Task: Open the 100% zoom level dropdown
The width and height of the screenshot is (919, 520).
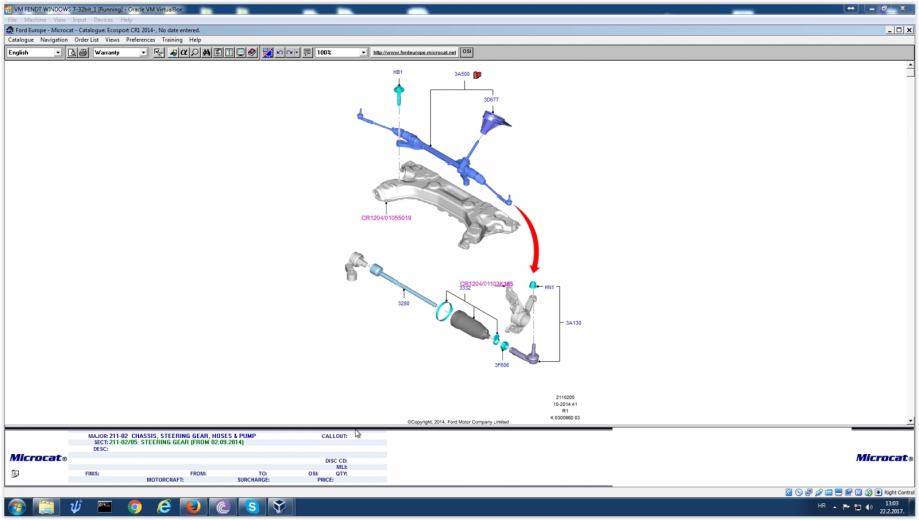Action: coord(341,52)
